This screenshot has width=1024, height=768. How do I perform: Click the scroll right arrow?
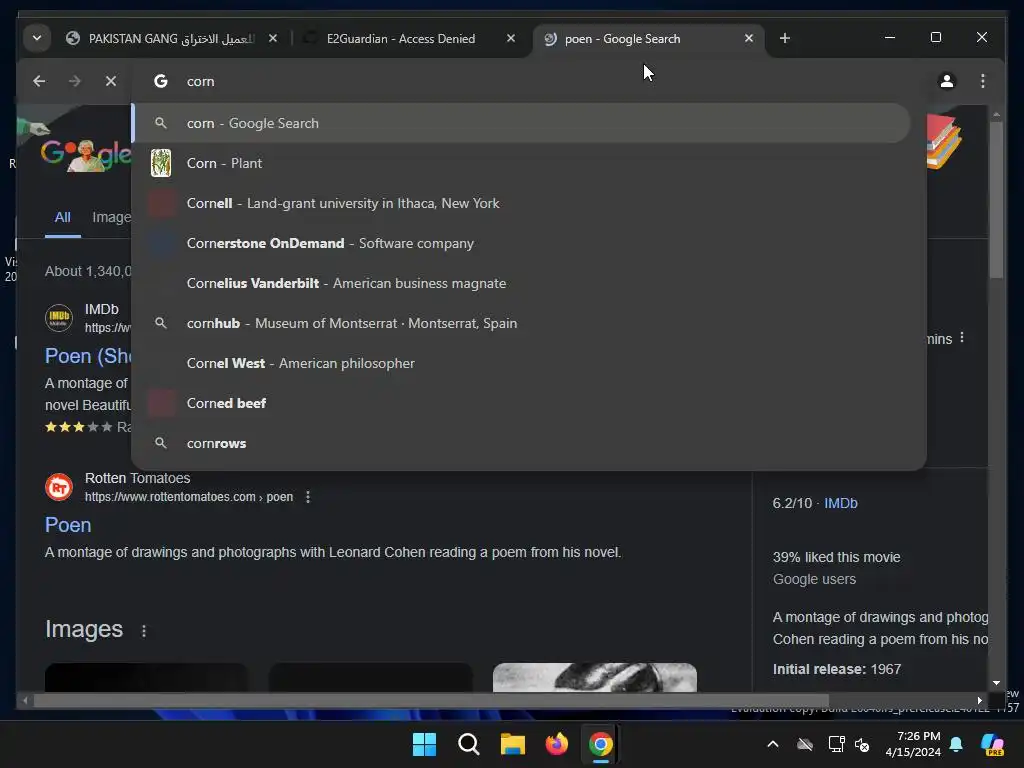979,700
